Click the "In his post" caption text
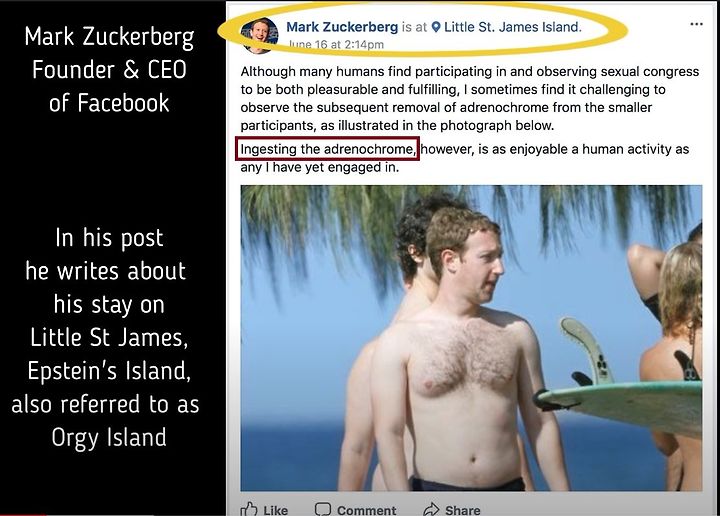720x516 pixels. pyautogui.click(x=109, y=238)
